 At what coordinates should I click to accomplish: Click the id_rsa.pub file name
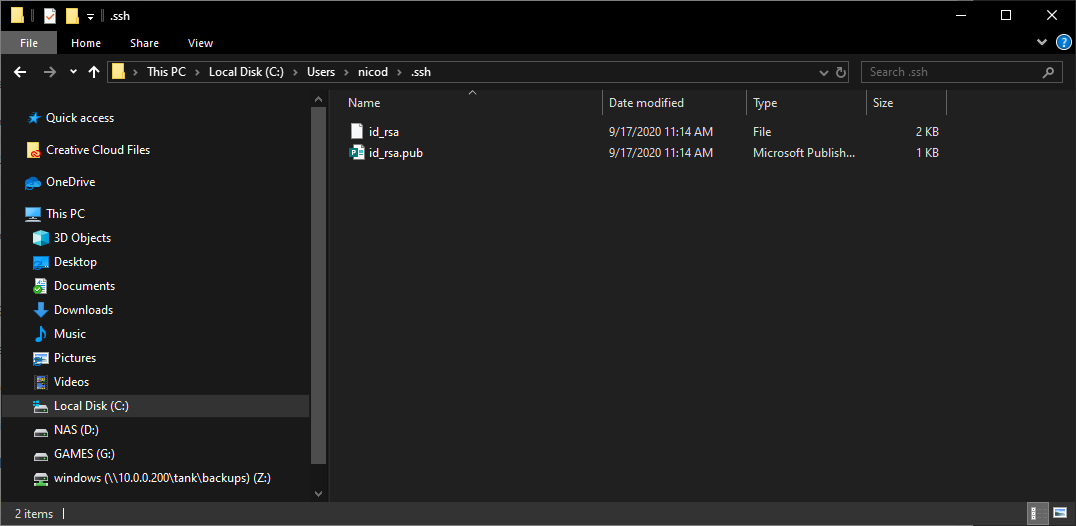[396, 153]
